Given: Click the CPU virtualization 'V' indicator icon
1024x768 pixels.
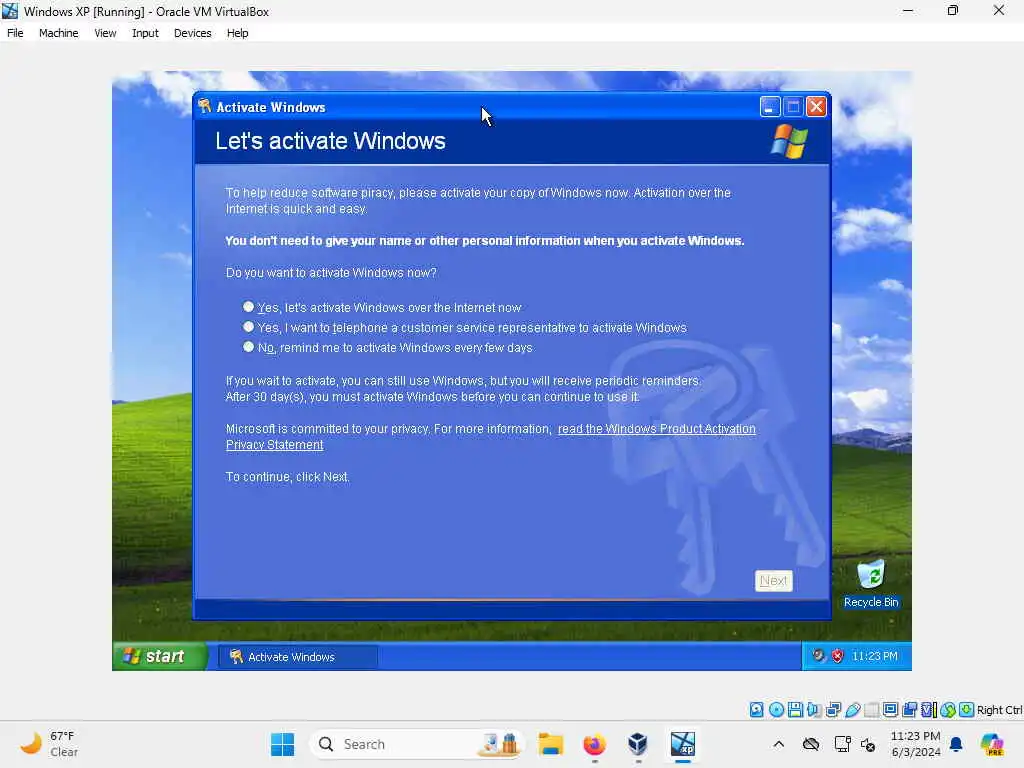Looking at the screenshot, I should [928, 710].
